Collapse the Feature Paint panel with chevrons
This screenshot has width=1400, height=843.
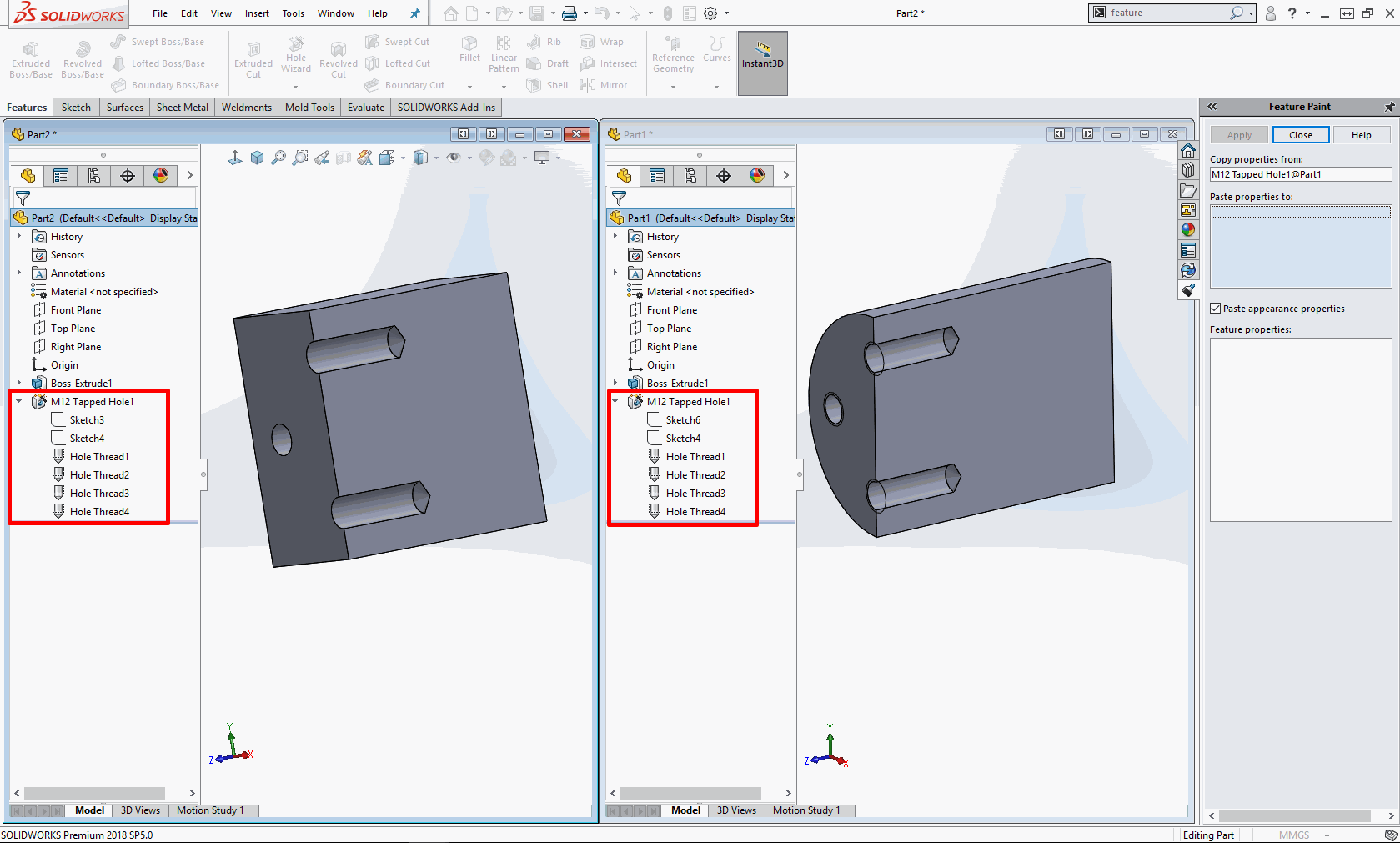1212,107
